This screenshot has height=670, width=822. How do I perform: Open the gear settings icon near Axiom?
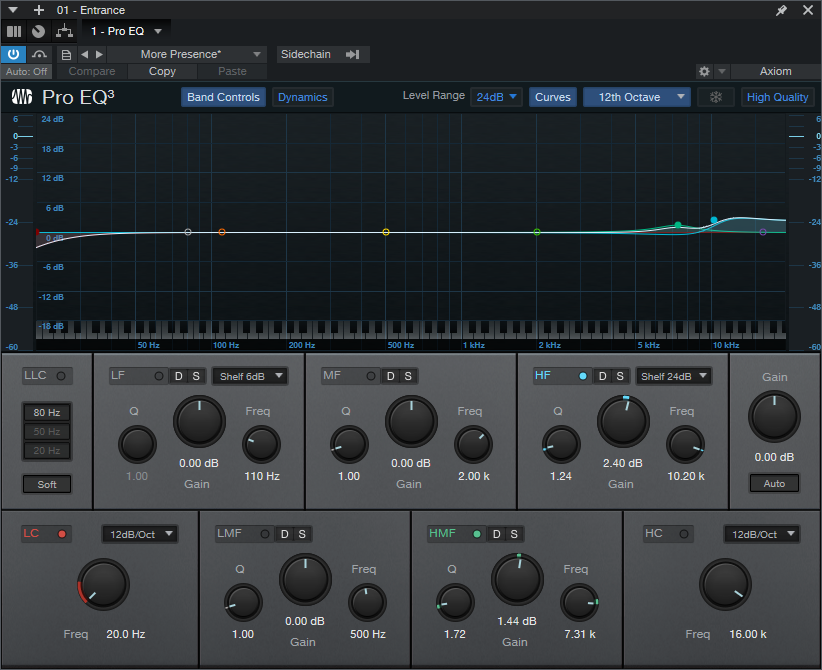[705, 71]
